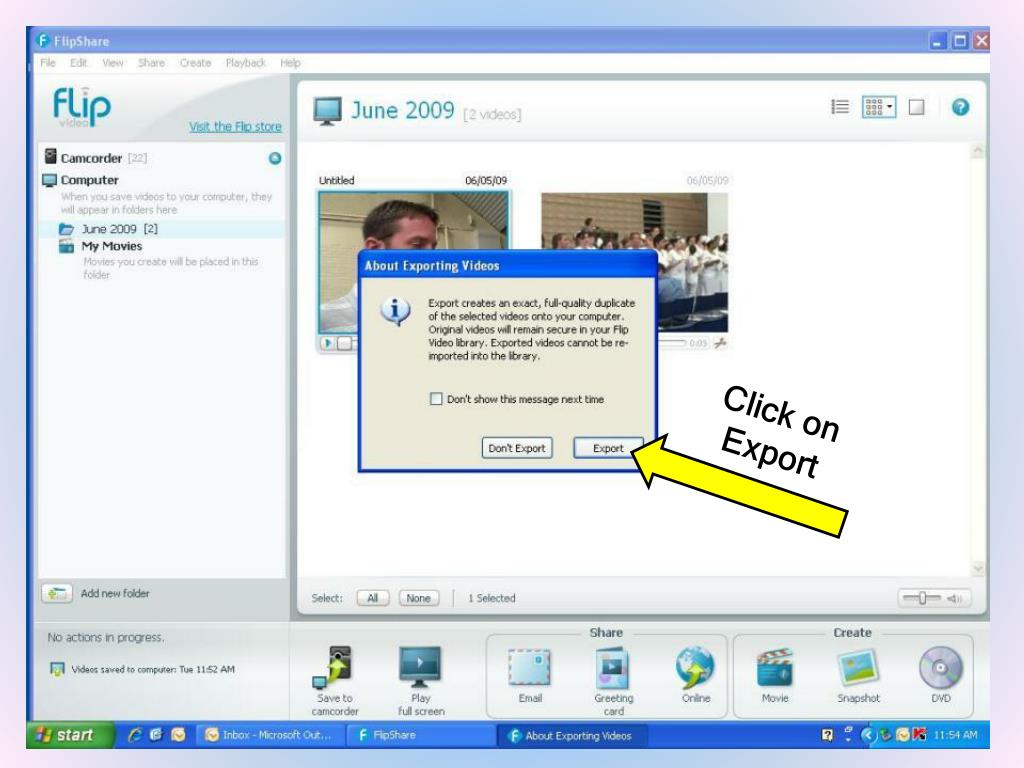The image size is (1024, 768).
Task: Click the June 2009 monitor header icon
Action: tap(327, 111)
